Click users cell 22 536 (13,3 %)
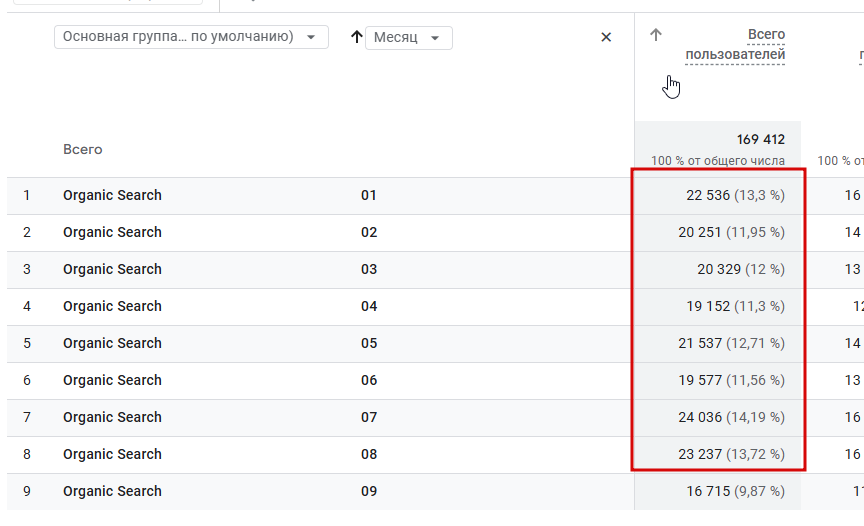 (736, 196)
